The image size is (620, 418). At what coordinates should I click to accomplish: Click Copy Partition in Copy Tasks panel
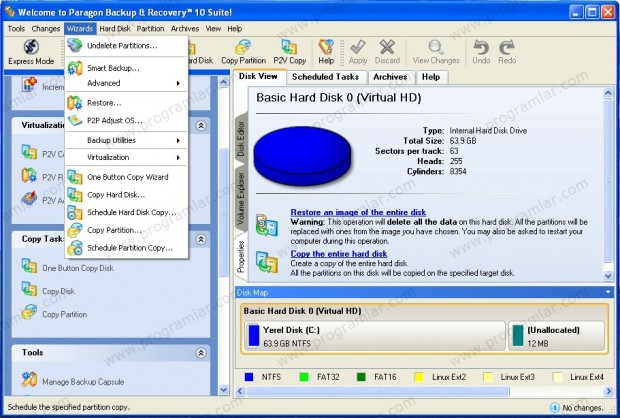click(64, 314)
